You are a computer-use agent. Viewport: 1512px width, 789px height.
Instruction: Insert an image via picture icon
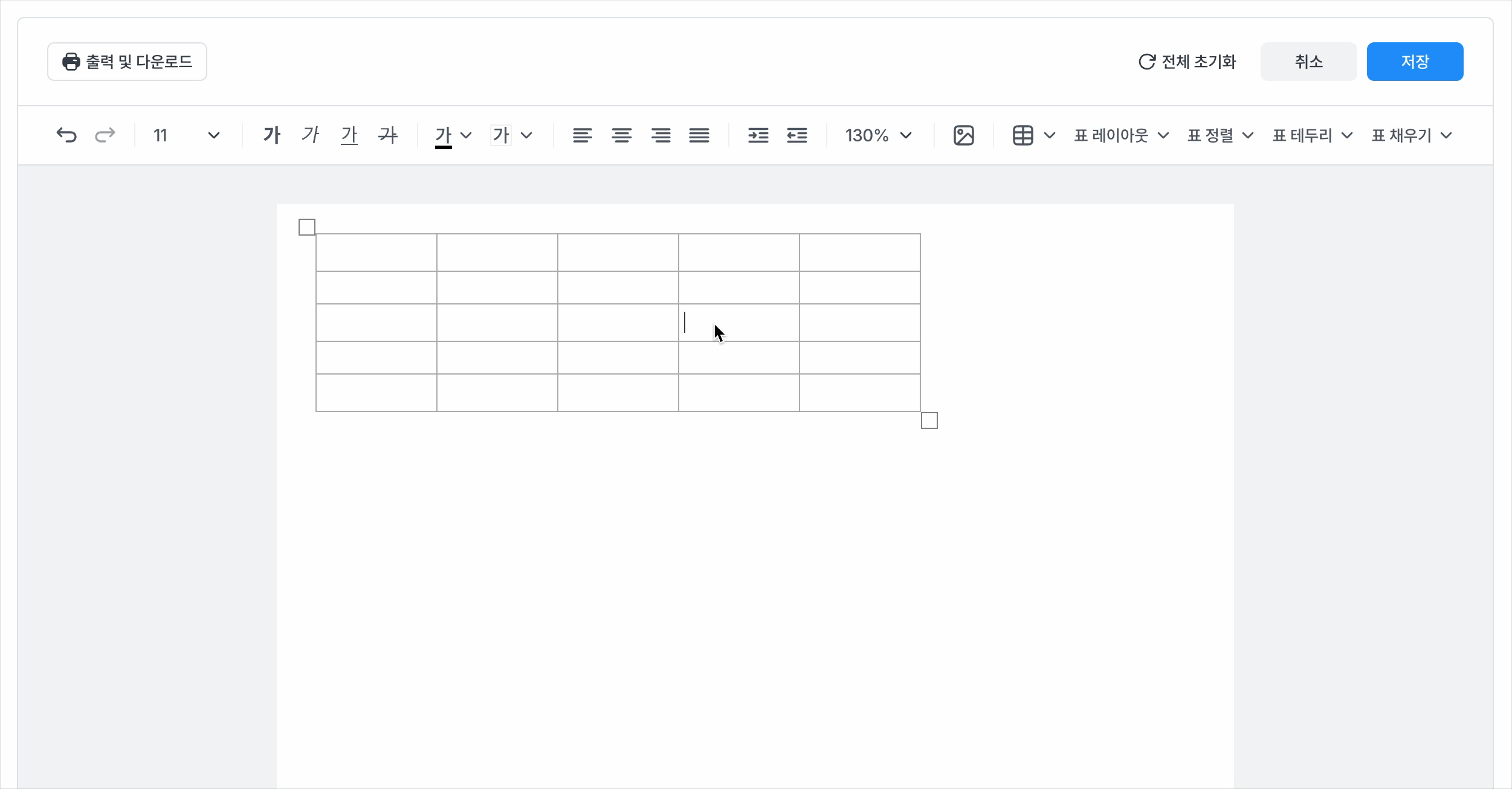(x=963, y=135)
